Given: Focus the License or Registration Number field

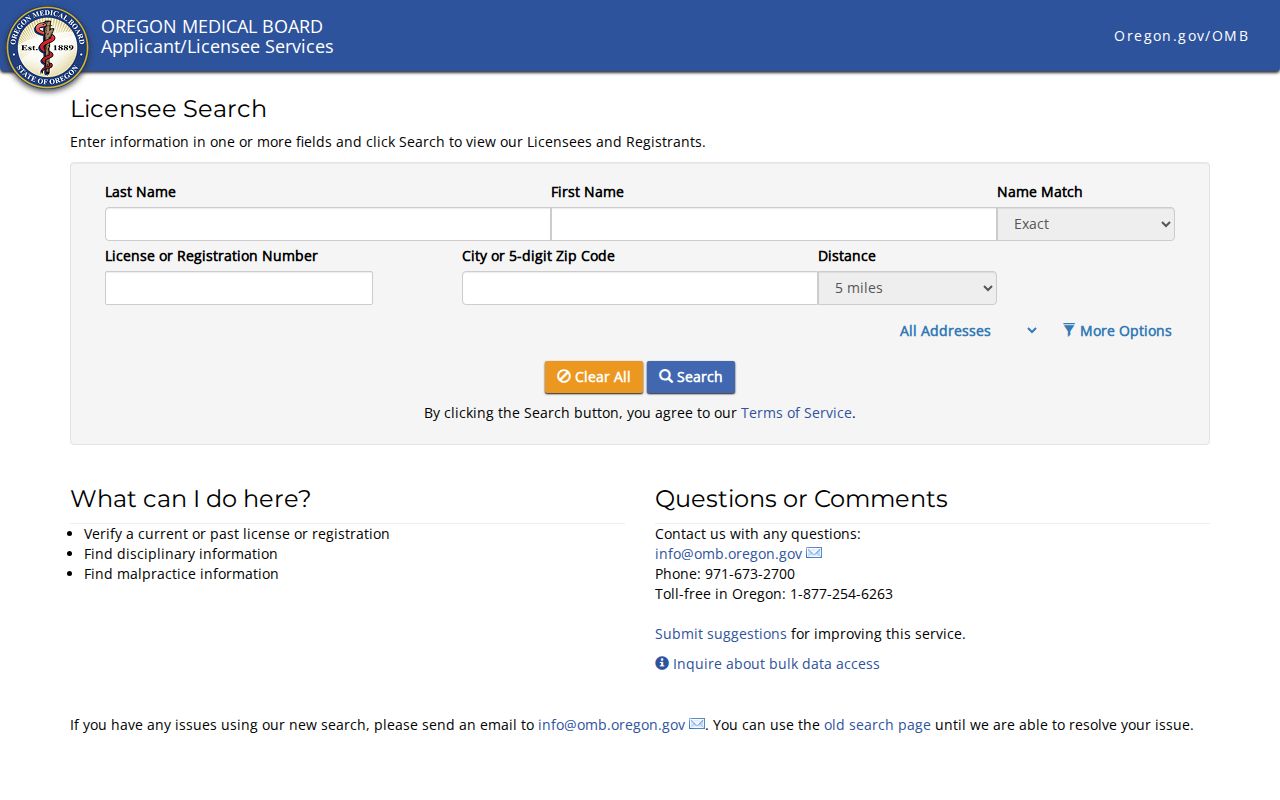Looking at the screenshot, I should point(239,288).
